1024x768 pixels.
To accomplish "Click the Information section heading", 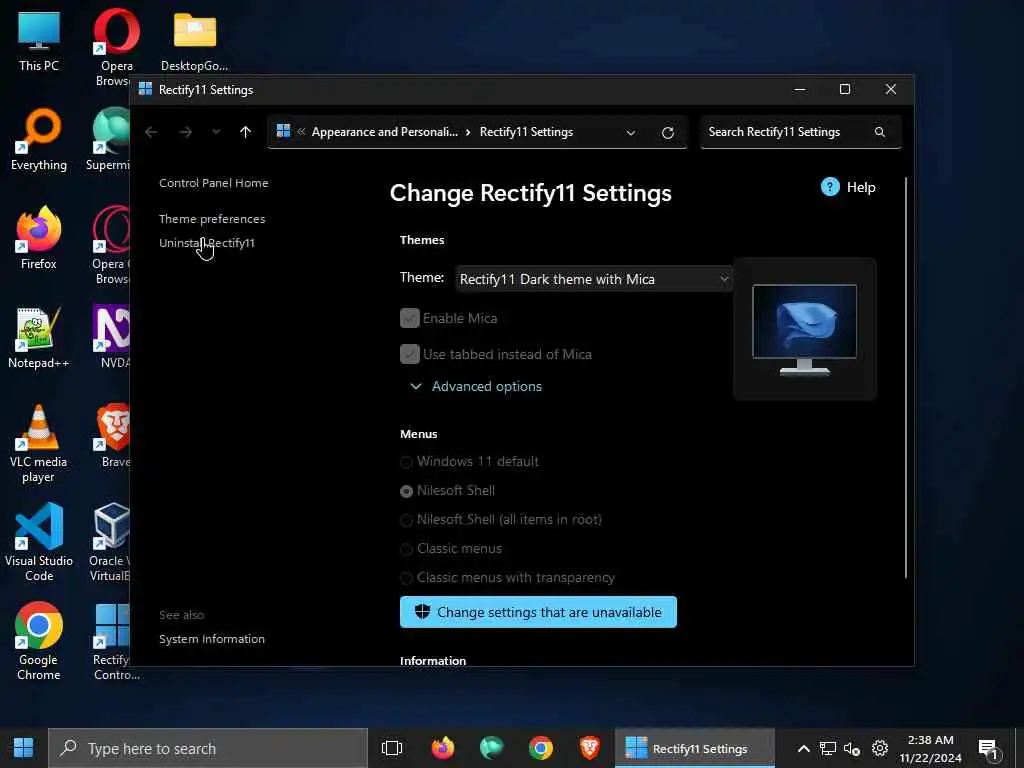I will (x=433, y=660).
